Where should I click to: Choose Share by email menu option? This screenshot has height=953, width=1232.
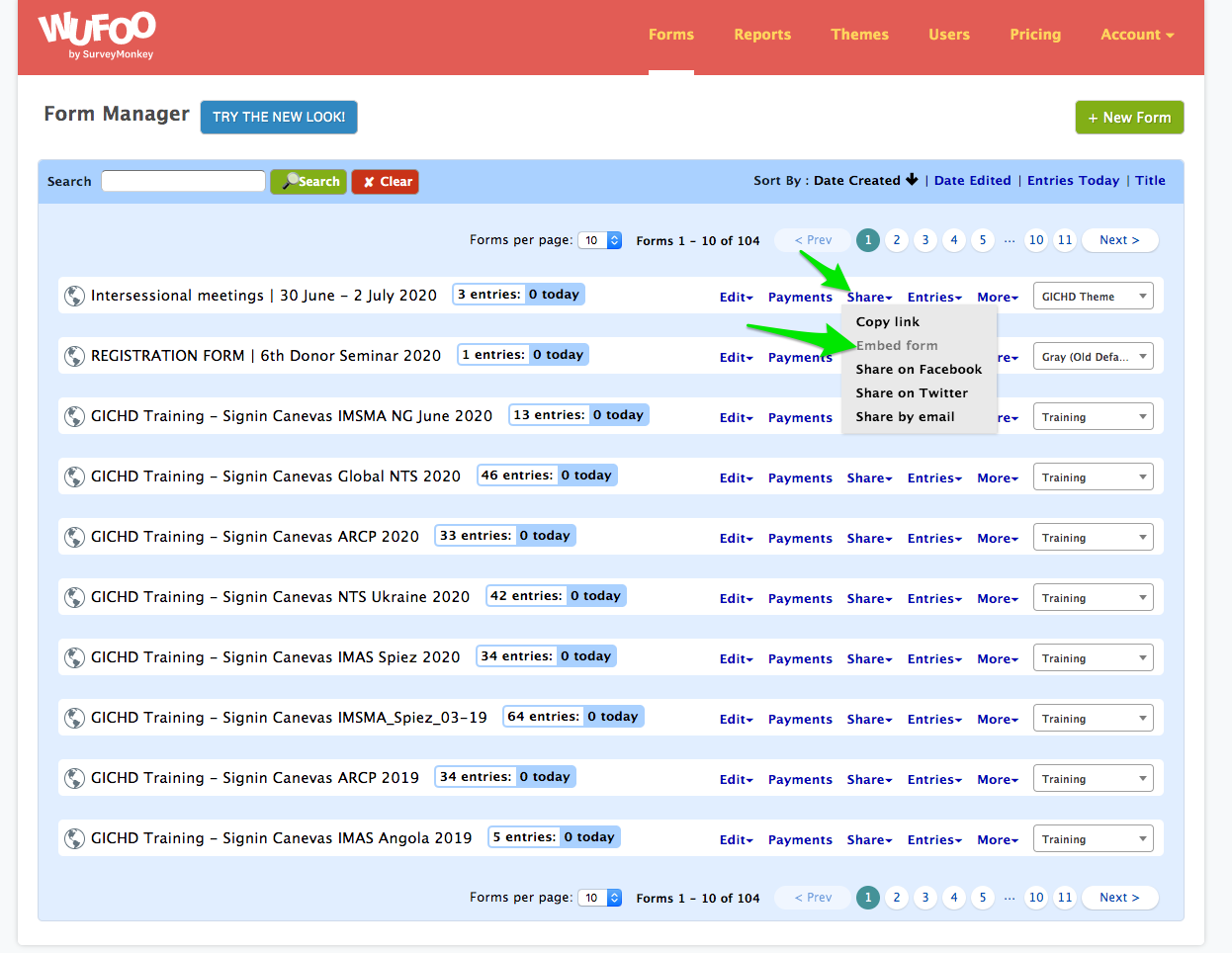click(x=905, y=417)
